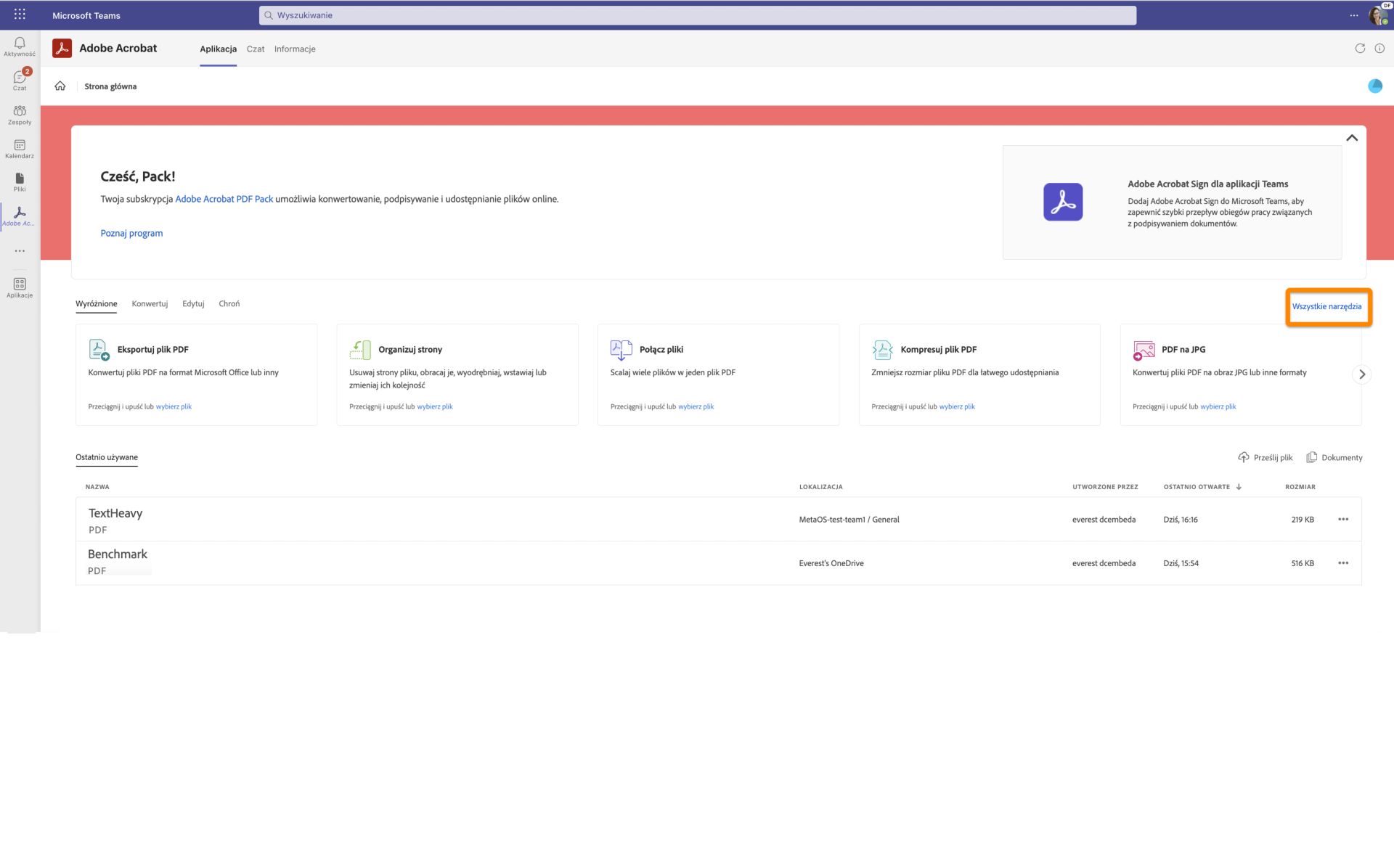The width and height of the screenshot is (1394, 868).
Task: Click the Eksportuj plik PDF tool icon
Action: tap(99, 349)
